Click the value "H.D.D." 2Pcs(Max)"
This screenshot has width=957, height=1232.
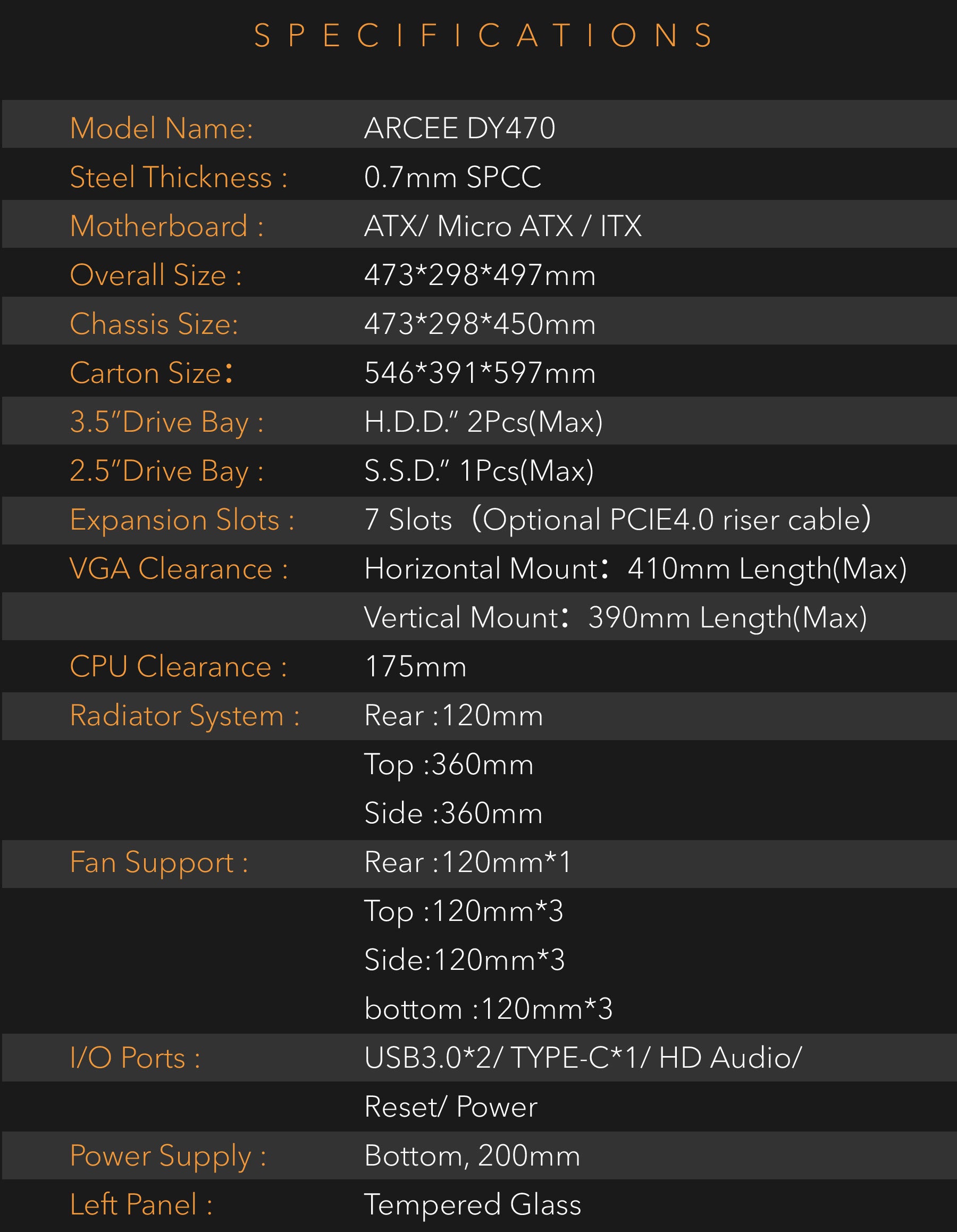tap(483, 422)
